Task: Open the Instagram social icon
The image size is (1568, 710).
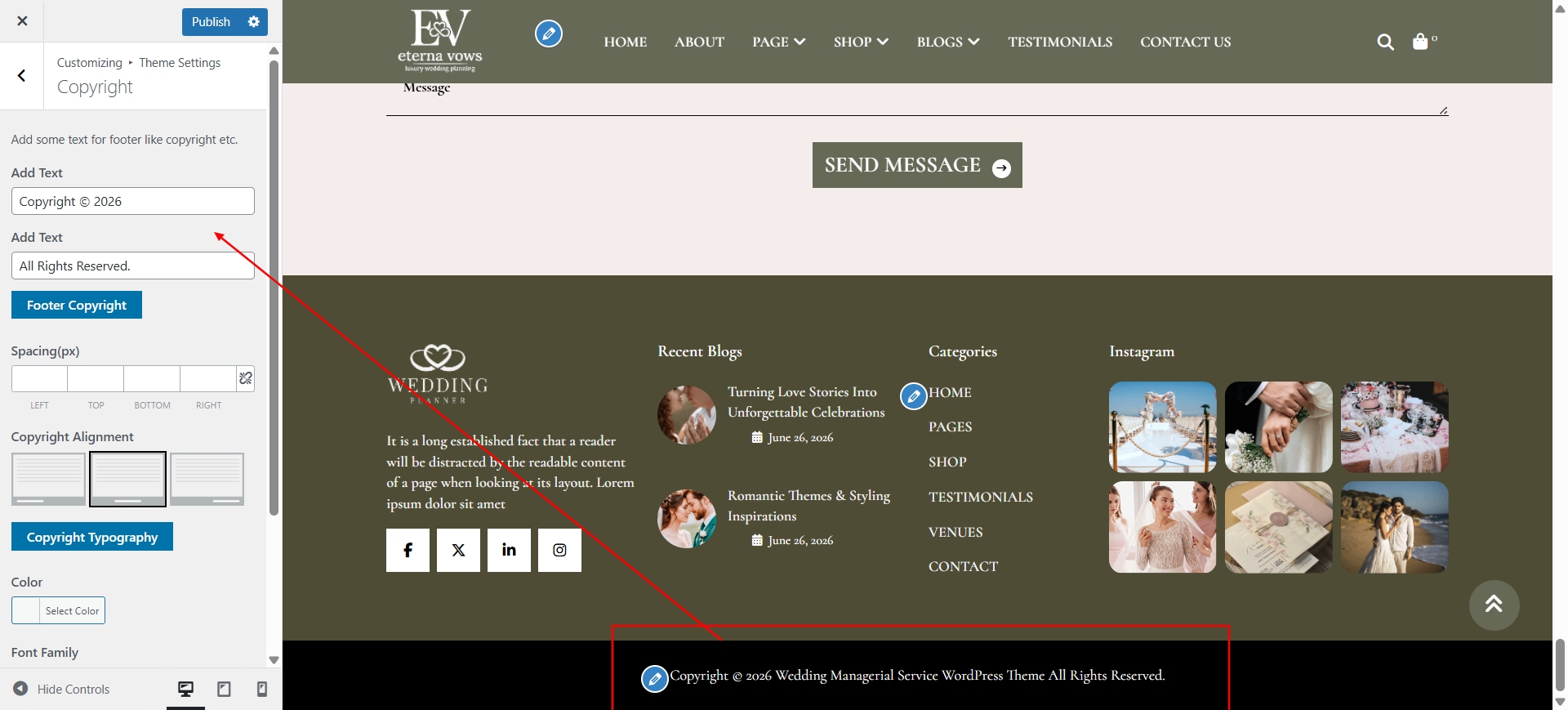Action: [x=559, y=550]
